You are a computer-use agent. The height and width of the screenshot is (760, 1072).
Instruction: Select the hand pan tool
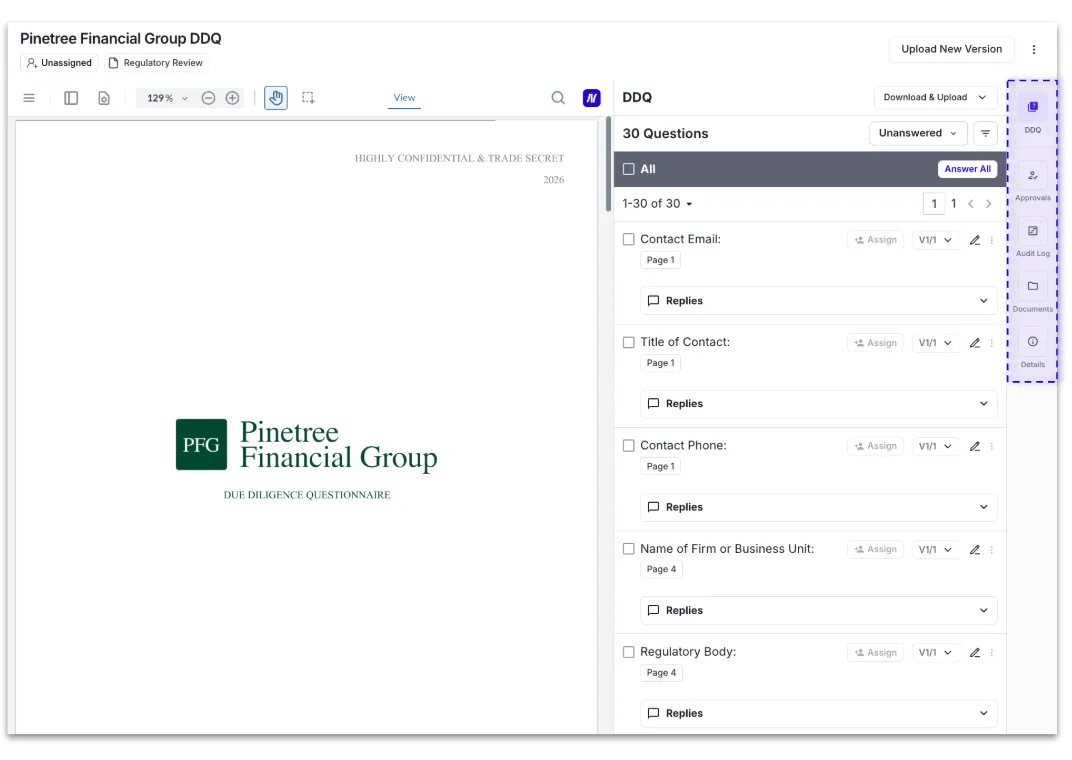[276, 98]
